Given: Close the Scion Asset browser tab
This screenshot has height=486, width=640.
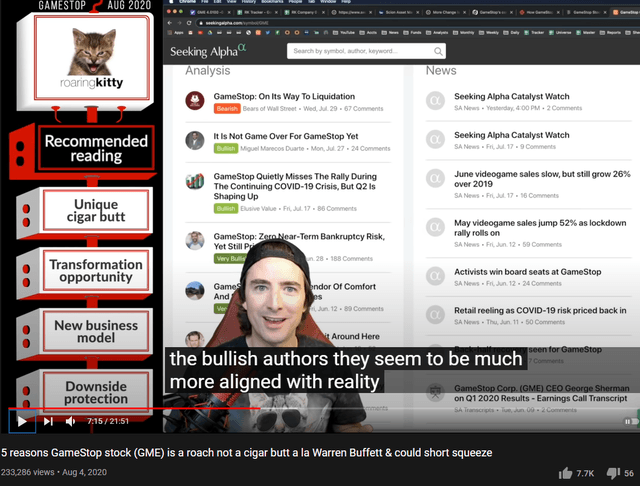Looking at the screenshot, I should 418,12.
